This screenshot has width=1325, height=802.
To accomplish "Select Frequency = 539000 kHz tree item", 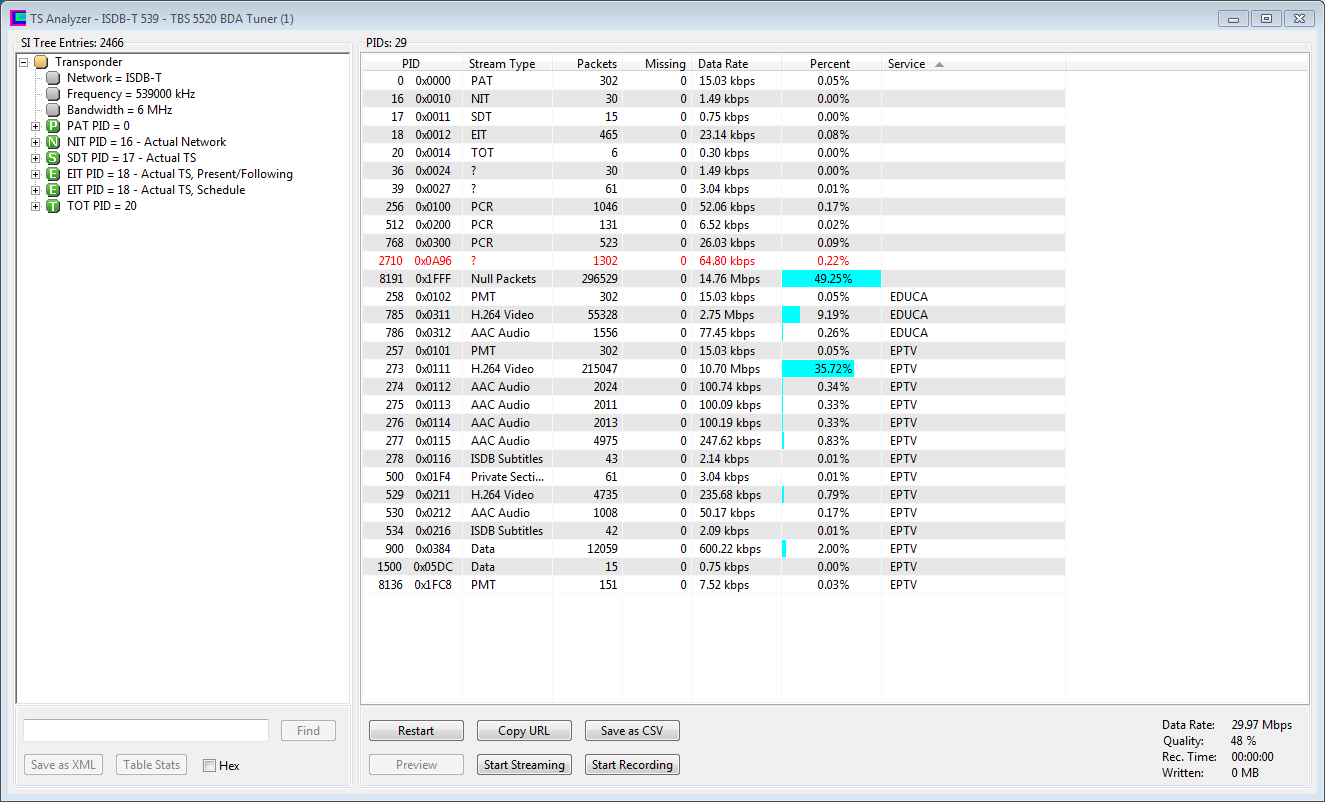I will point(131,94).
